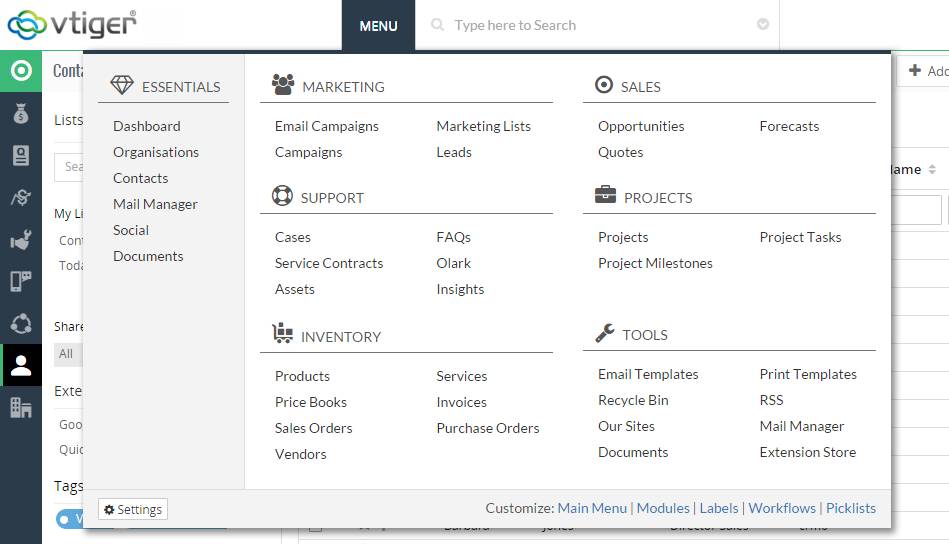Click the thumbs-up sidebar icon
The height and width of the screenshot is (544, 949).
tap(21, 239)
